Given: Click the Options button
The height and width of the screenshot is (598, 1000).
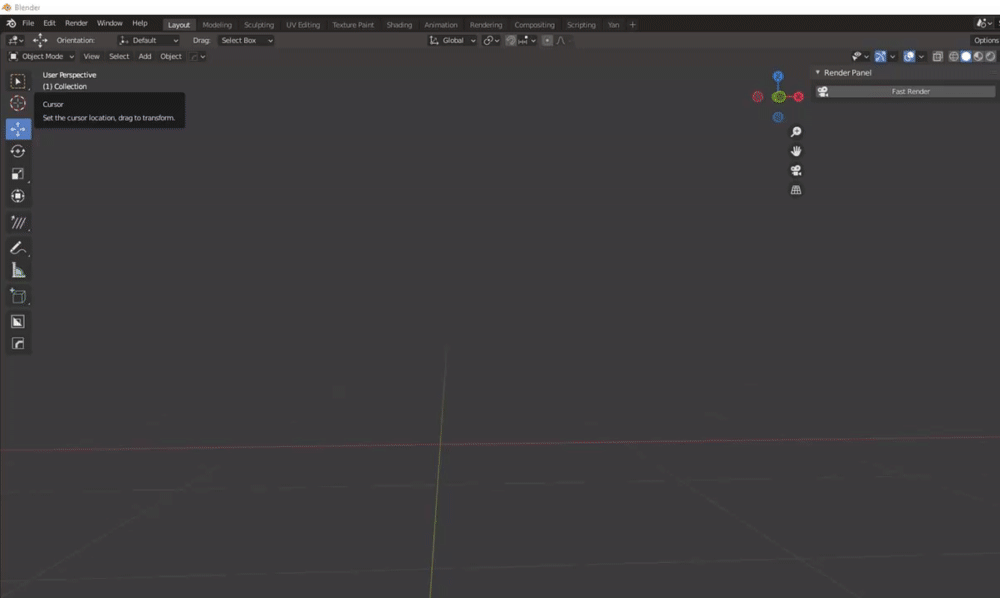Looking at the screenshot, I should point(985,40).
